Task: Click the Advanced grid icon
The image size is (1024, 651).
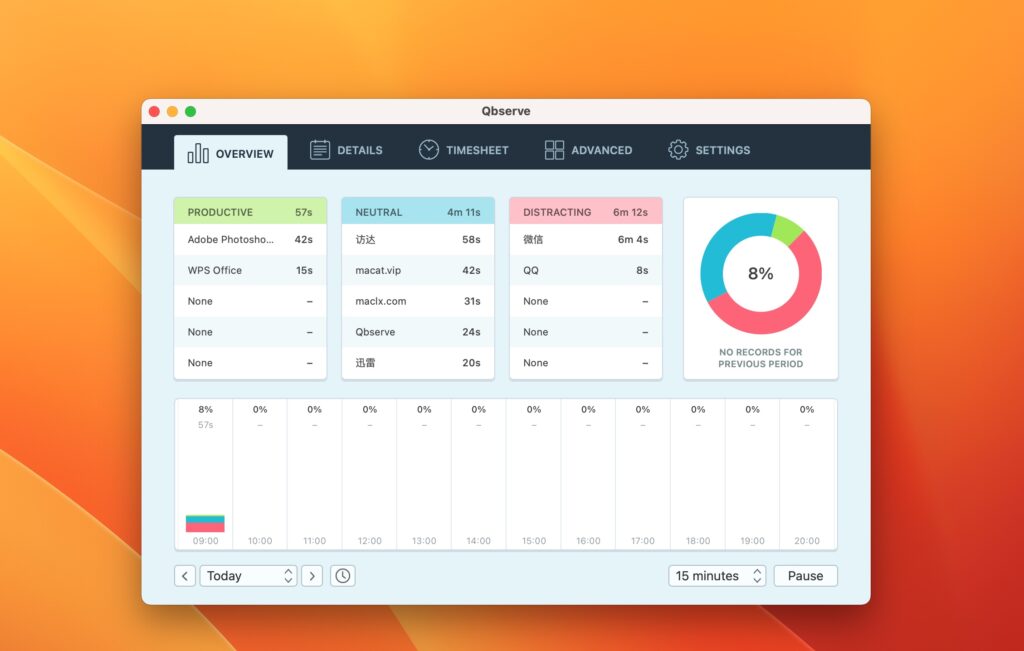Action: (554, 150)
